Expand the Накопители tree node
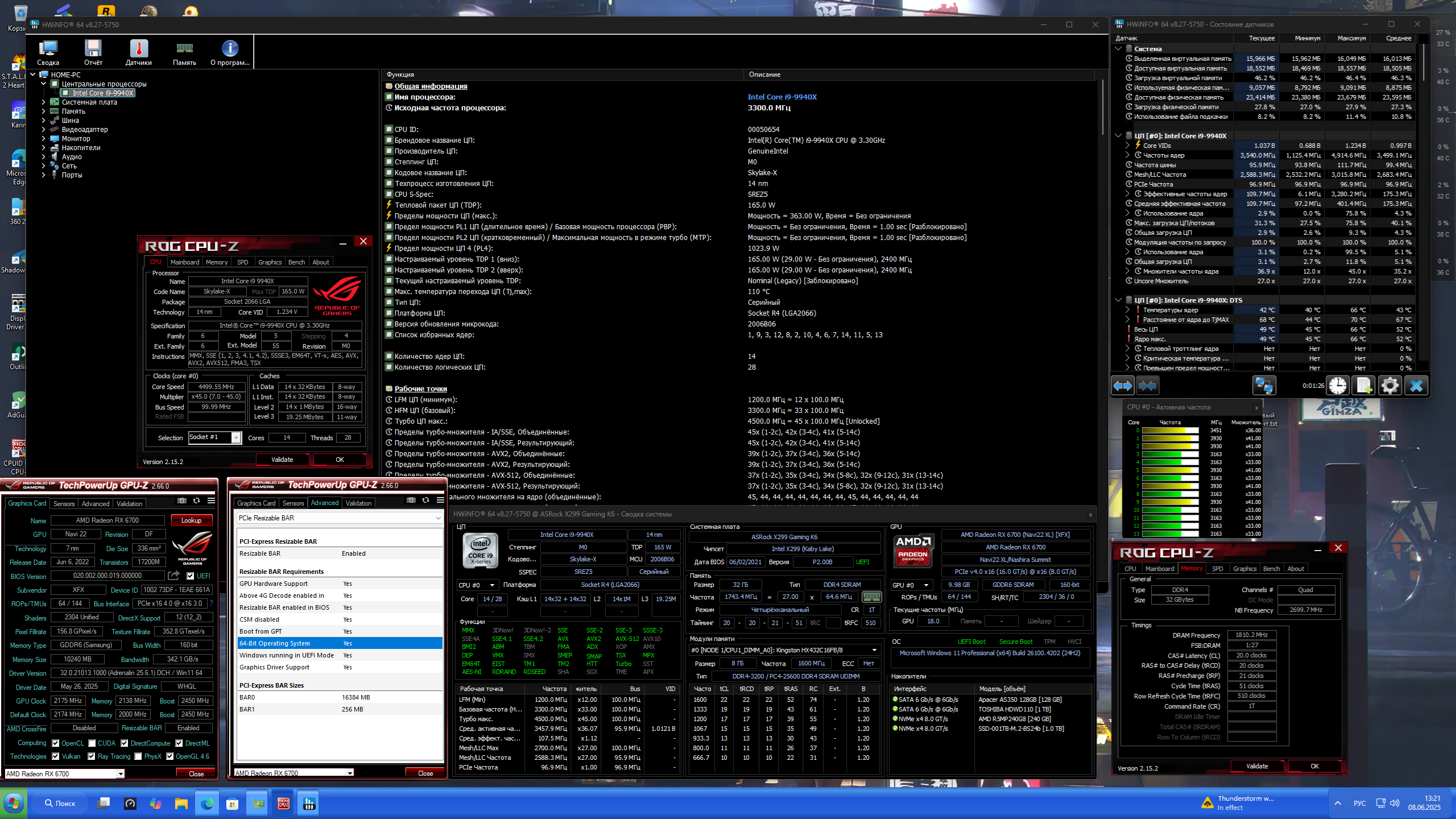 44,148
